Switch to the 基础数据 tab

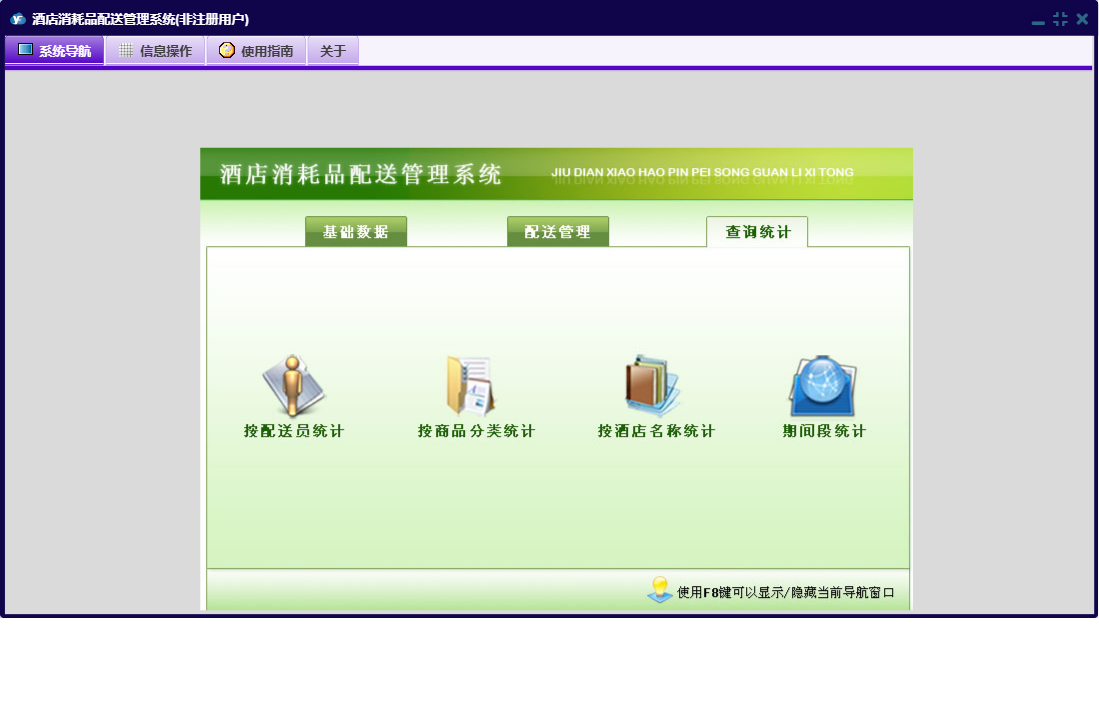[x=356, y=232]
